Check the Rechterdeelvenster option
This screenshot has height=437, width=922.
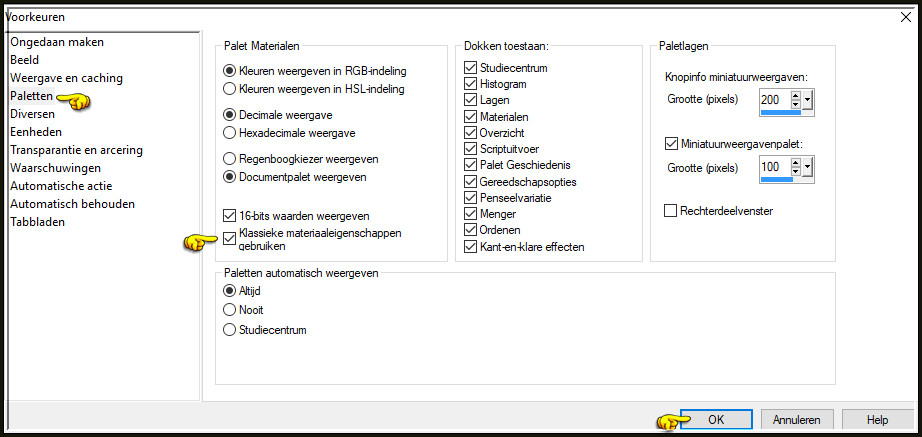[x=670, y=211]
